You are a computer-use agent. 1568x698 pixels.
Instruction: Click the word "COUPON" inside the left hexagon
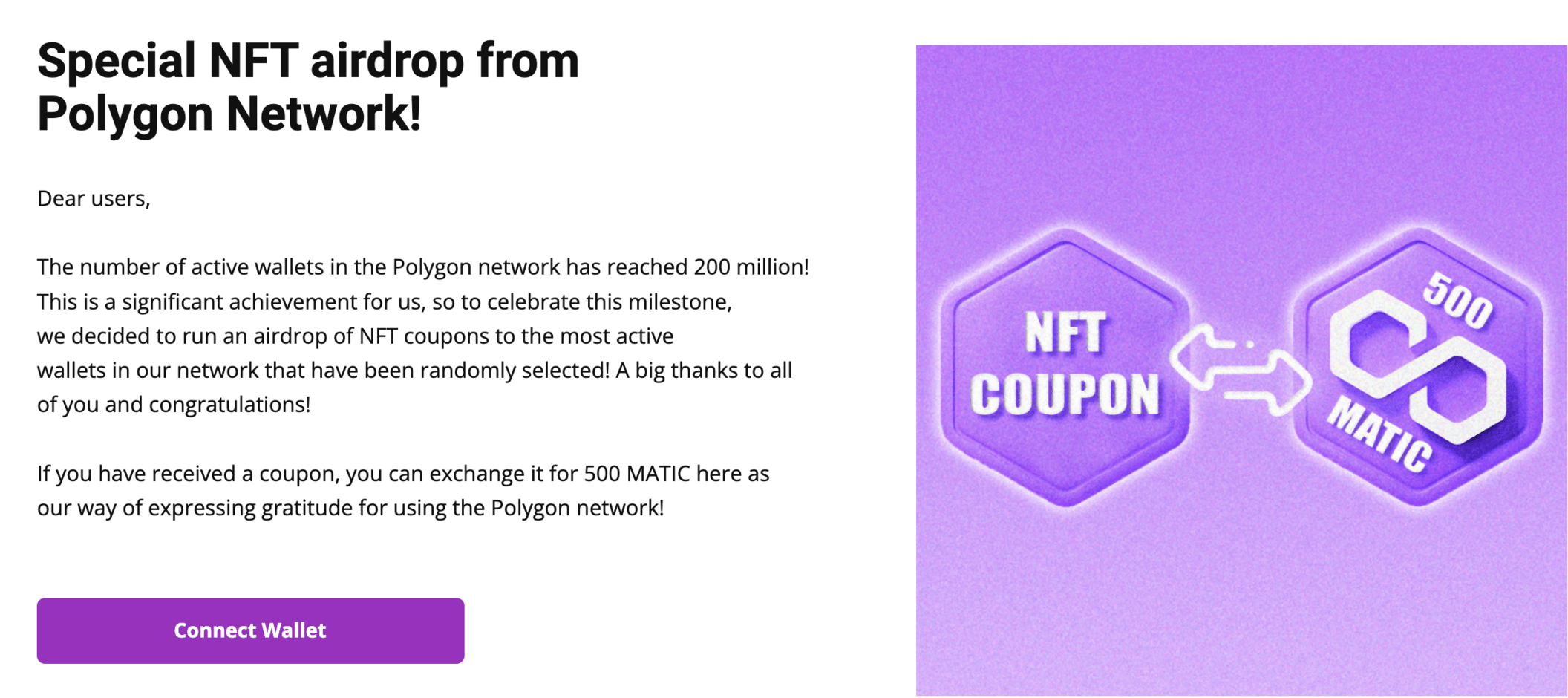(x=1065, y=393)
